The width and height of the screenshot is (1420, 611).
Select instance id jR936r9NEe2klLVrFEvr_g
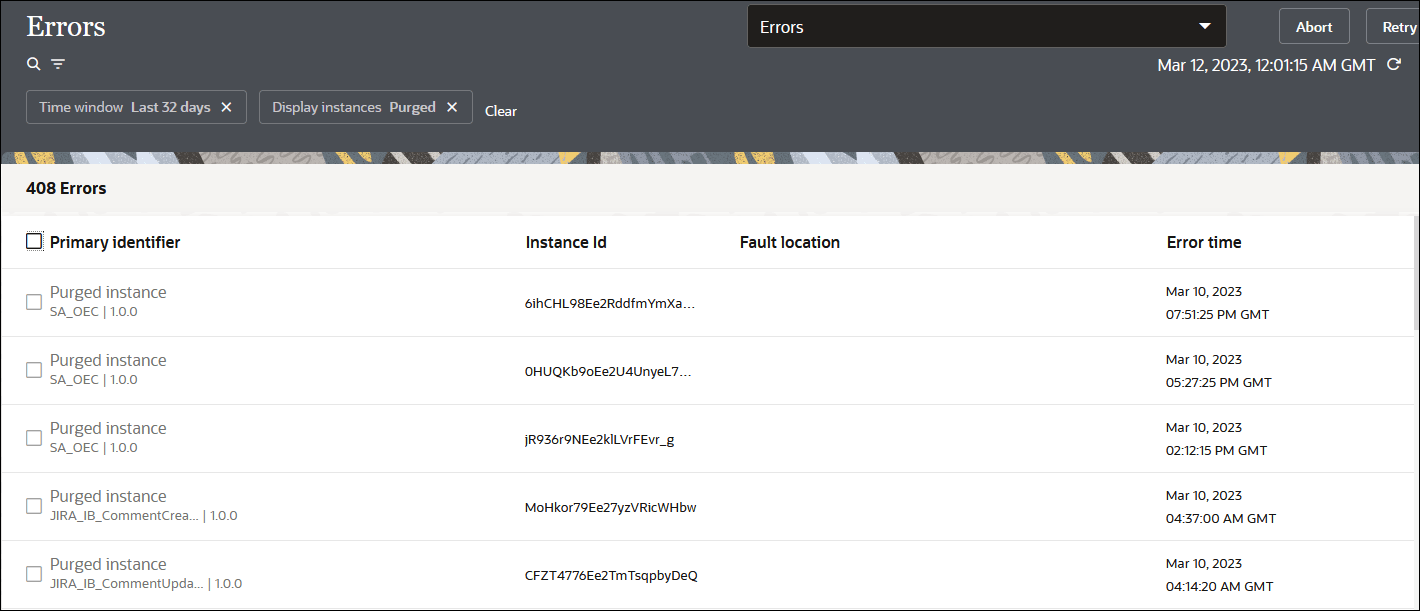coord(598,438)
